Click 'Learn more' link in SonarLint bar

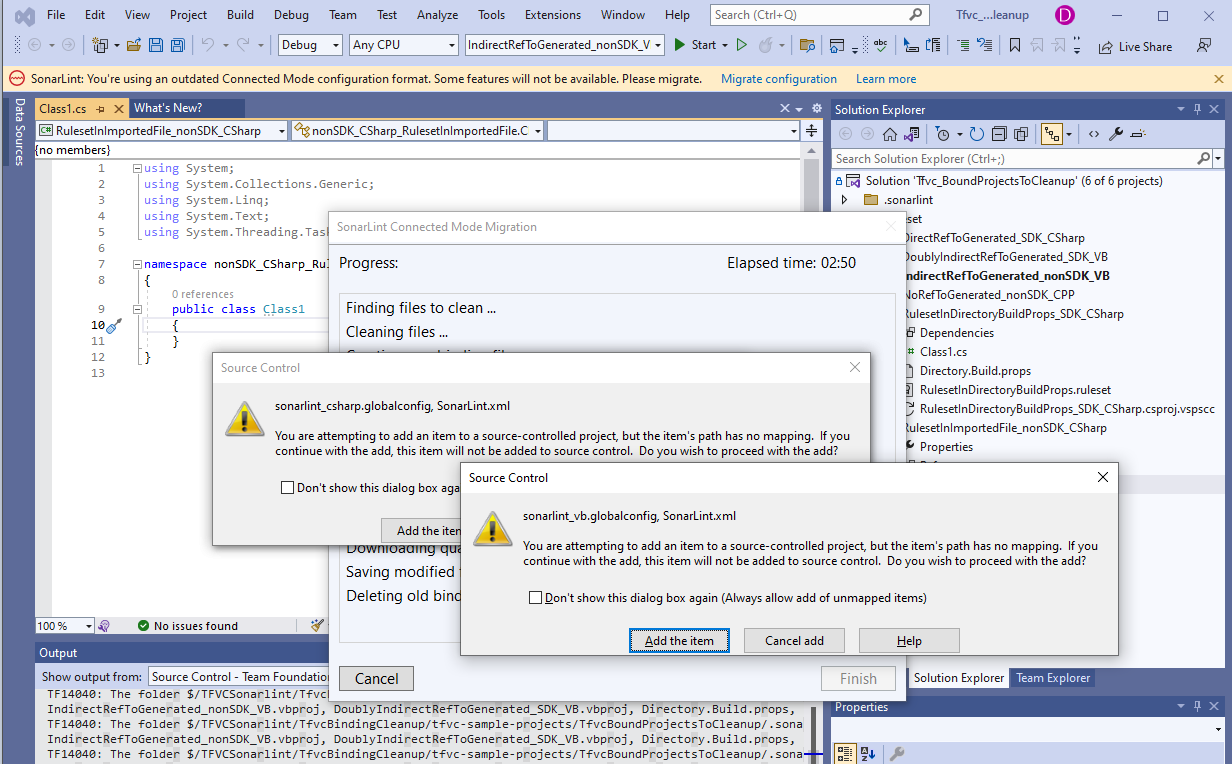(886, 79)
